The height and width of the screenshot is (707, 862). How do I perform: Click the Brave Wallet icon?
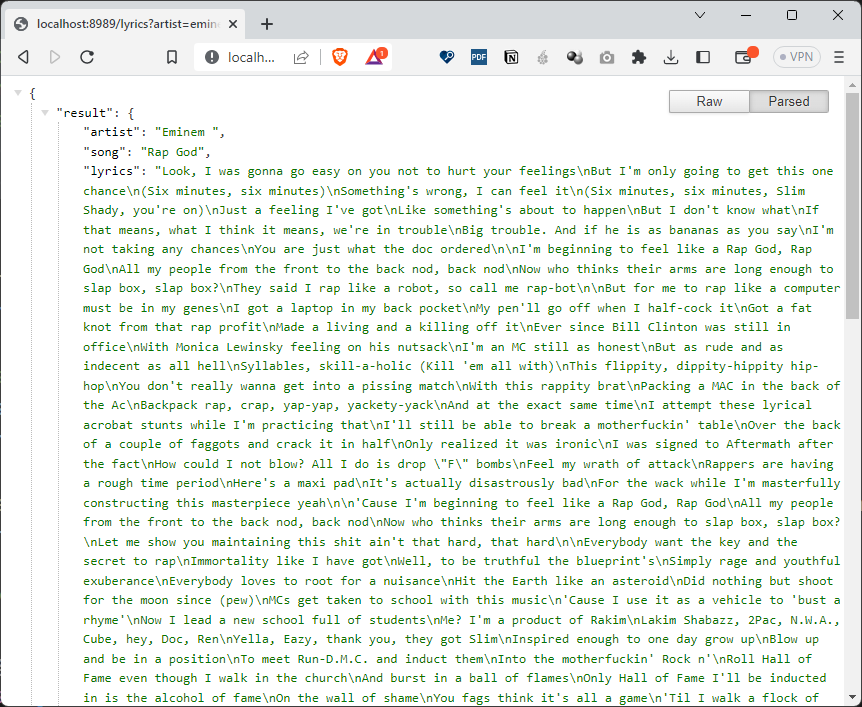[x=743, y=57]
